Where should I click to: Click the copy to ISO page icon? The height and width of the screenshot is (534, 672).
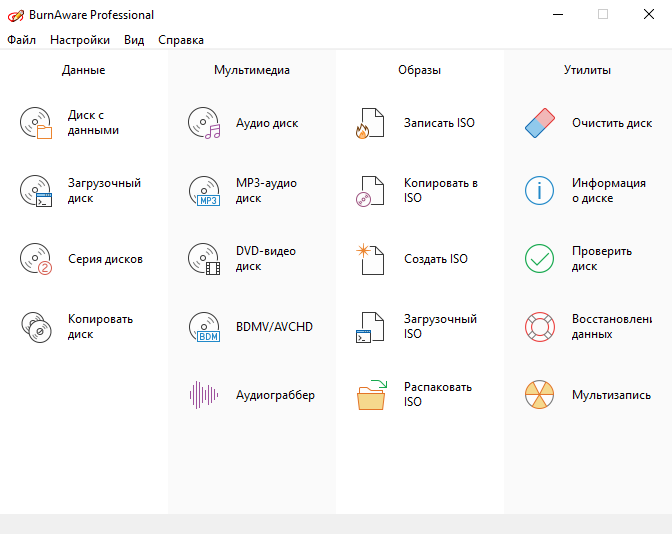point(370,191)
